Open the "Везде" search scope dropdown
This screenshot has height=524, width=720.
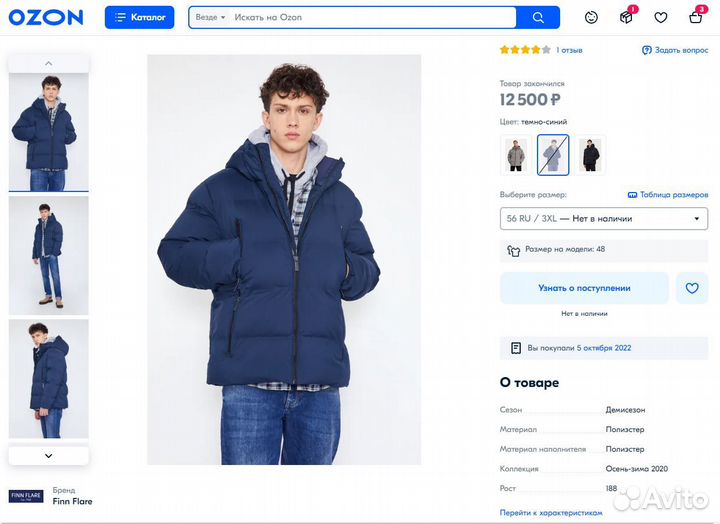(210, 17)
